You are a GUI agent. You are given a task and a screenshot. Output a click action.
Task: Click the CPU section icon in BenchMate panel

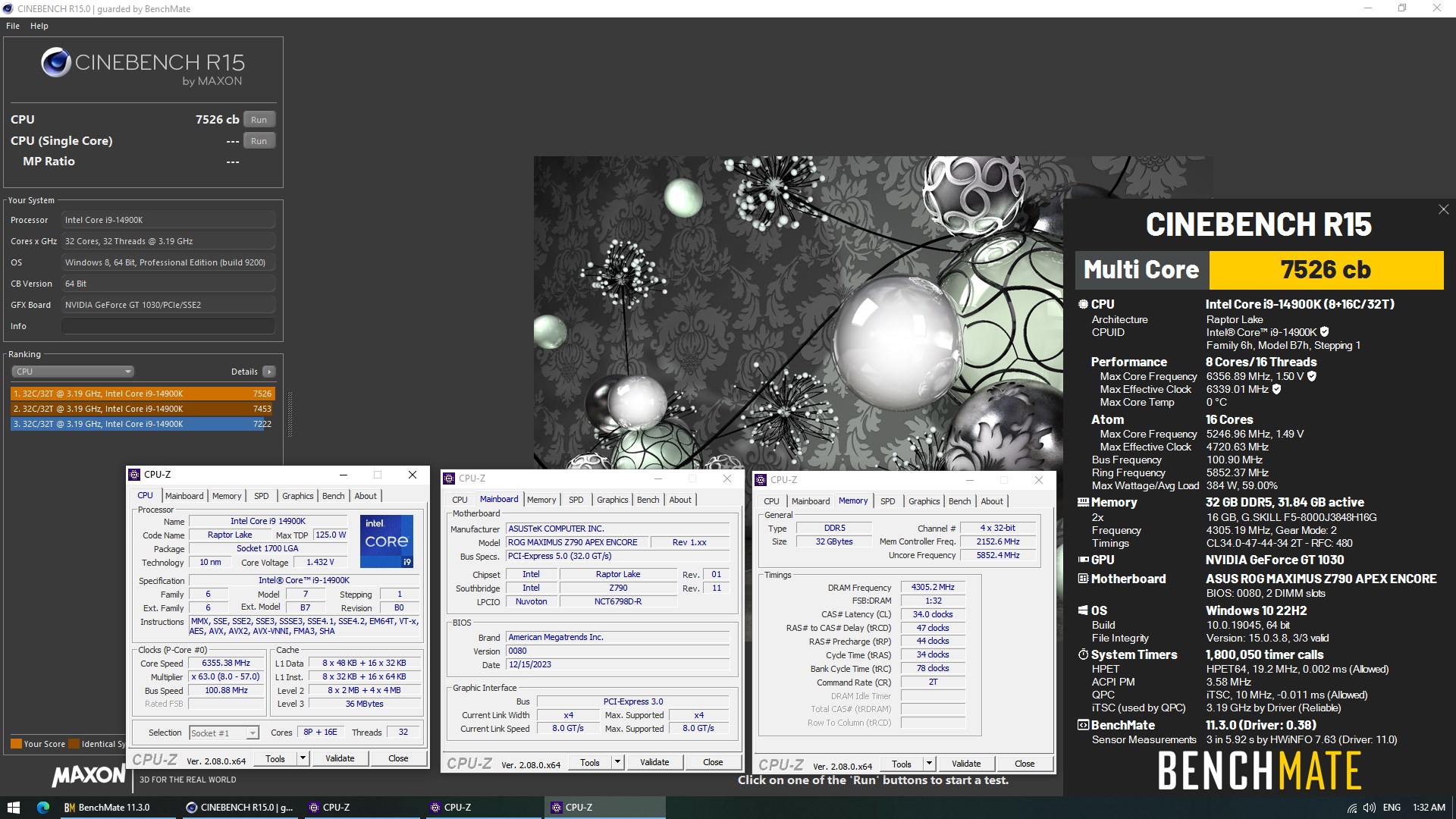[1083, 304]
